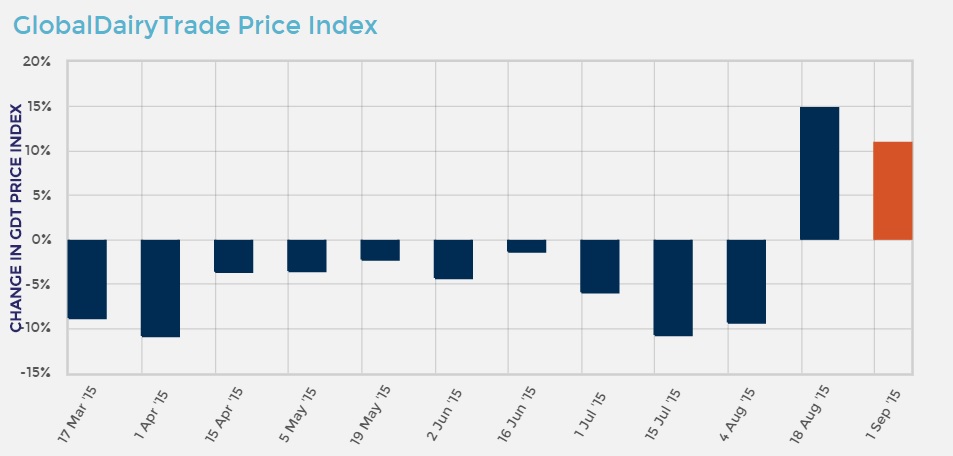
Task: Select the 4 Aug '15 negative bar
Action: coord(746,282)
